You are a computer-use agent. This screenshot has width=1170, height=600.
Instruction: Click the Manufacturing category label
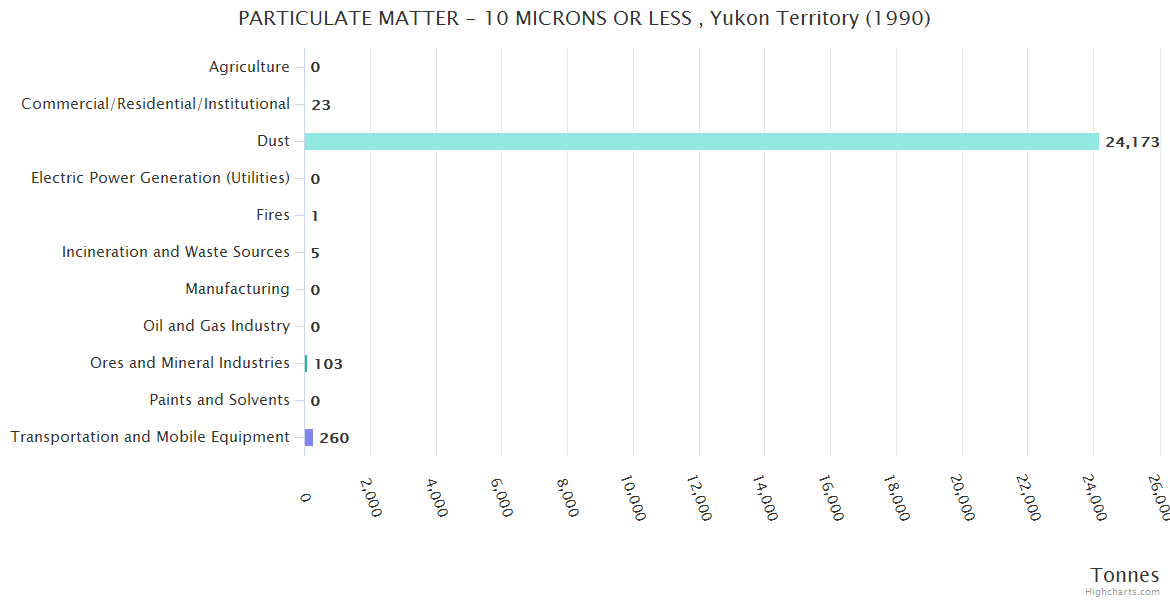(x=237, y=289)
